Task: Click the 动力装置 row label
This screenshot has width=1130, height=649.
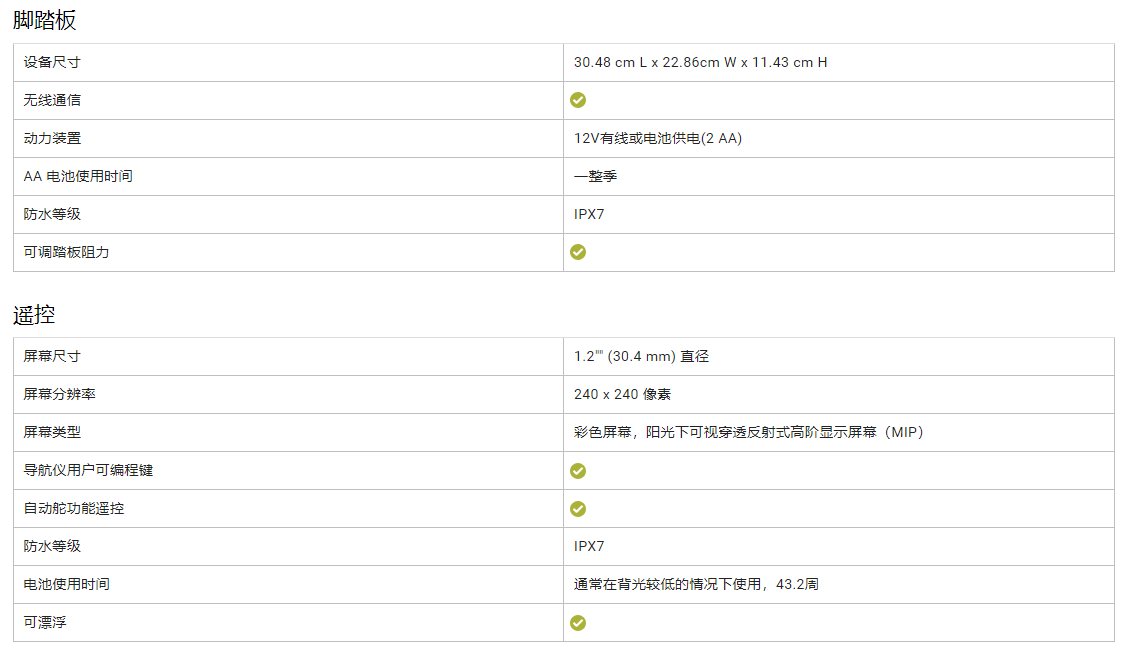Action: pos(52,138)
